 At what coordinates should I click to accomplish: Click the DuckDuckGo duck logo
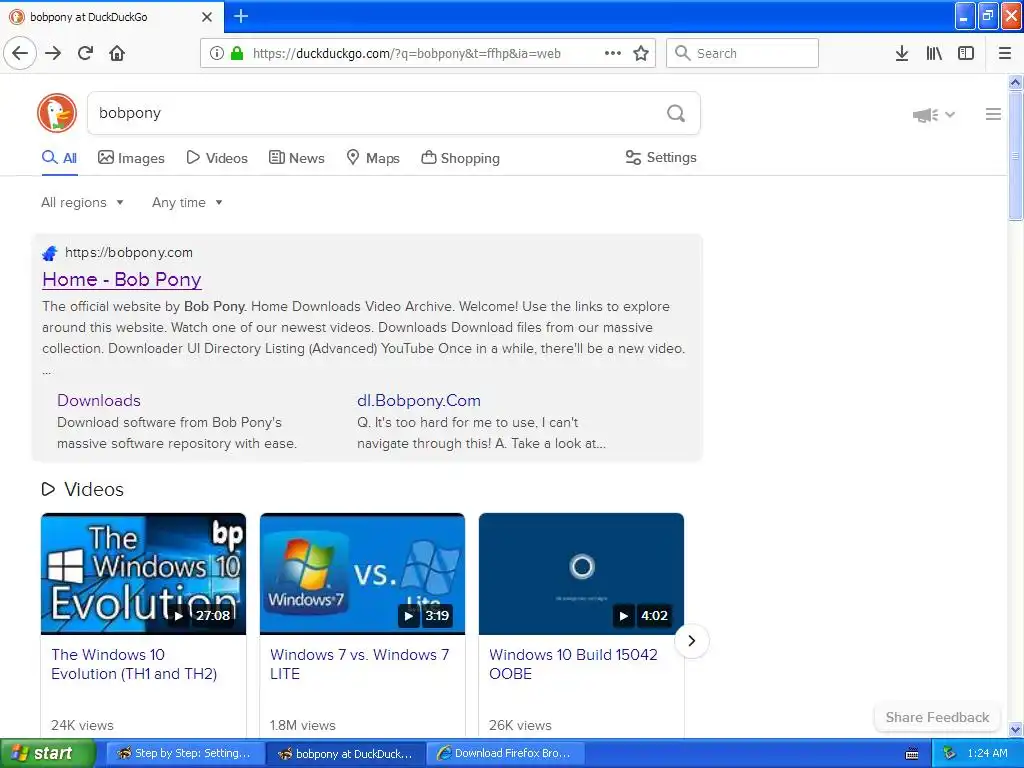pos(57,113)
